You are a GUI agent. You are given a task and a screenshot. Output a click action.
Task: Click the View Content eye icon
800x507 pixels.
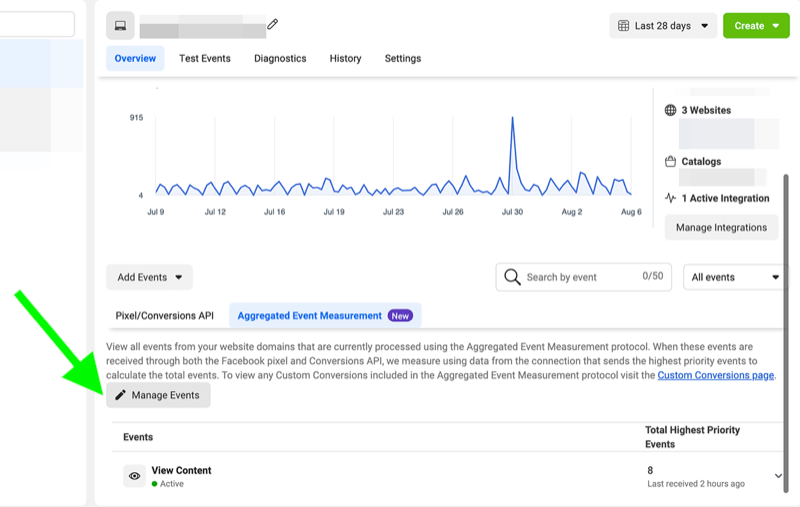pyautogui.click(x=134, y=476)
